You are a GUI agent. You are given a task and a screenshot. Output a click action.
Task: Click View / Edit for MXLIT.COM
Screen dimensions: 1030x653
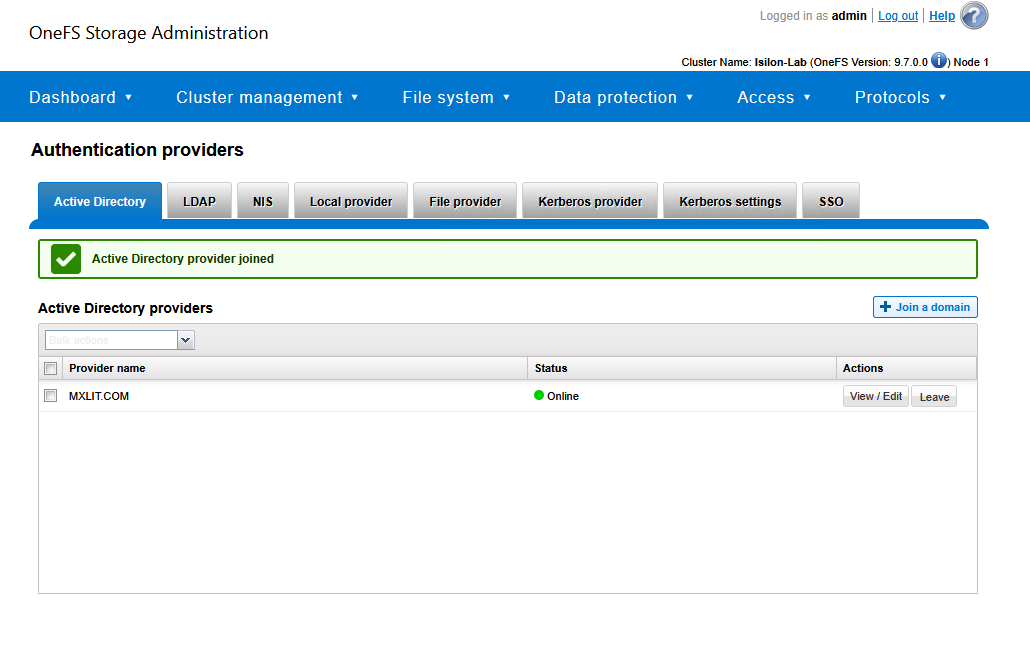[875, 397]
